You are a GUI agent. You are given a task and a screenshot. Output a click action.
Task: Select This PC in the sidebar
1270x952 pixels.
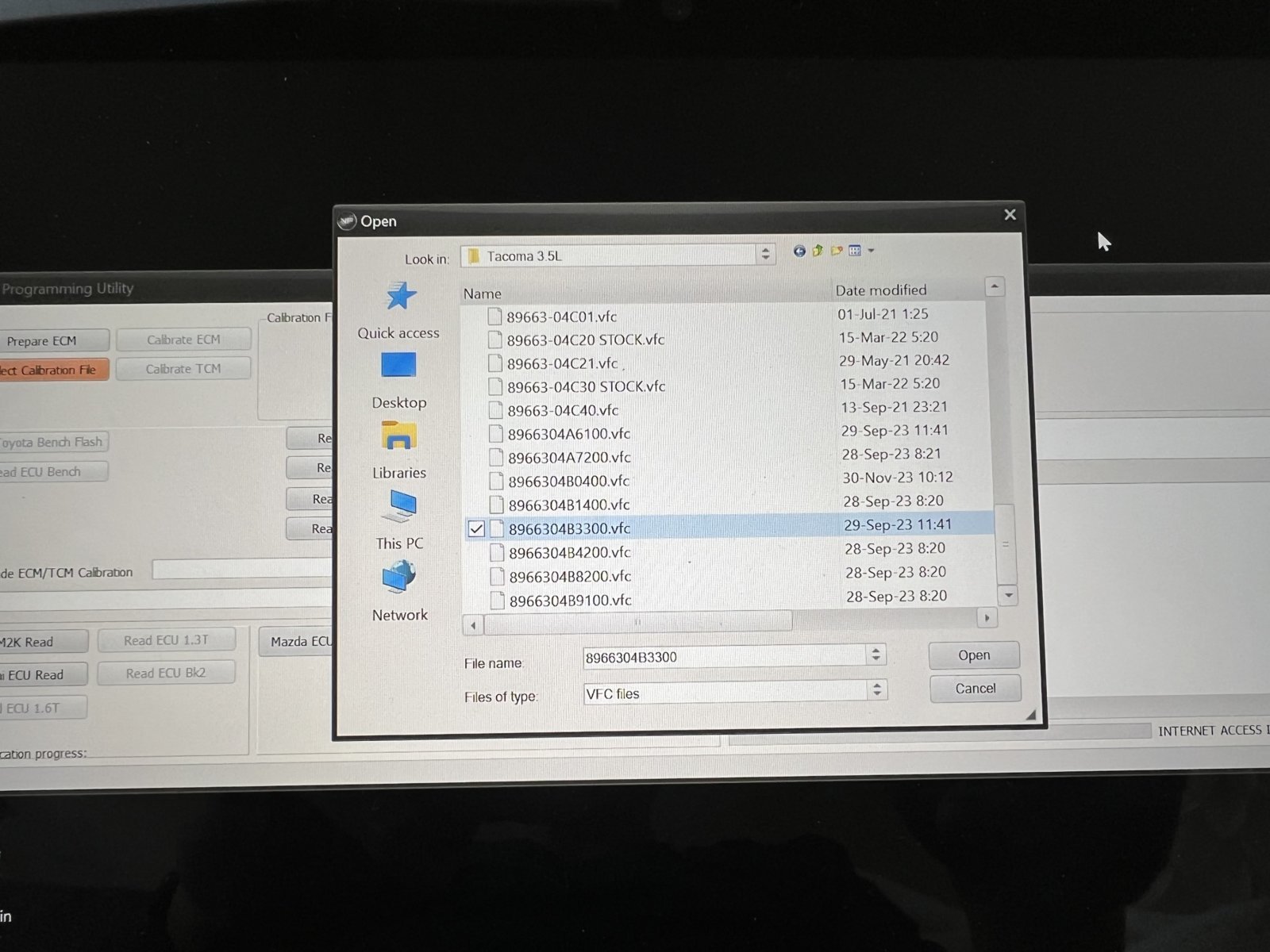pos(399,520)
